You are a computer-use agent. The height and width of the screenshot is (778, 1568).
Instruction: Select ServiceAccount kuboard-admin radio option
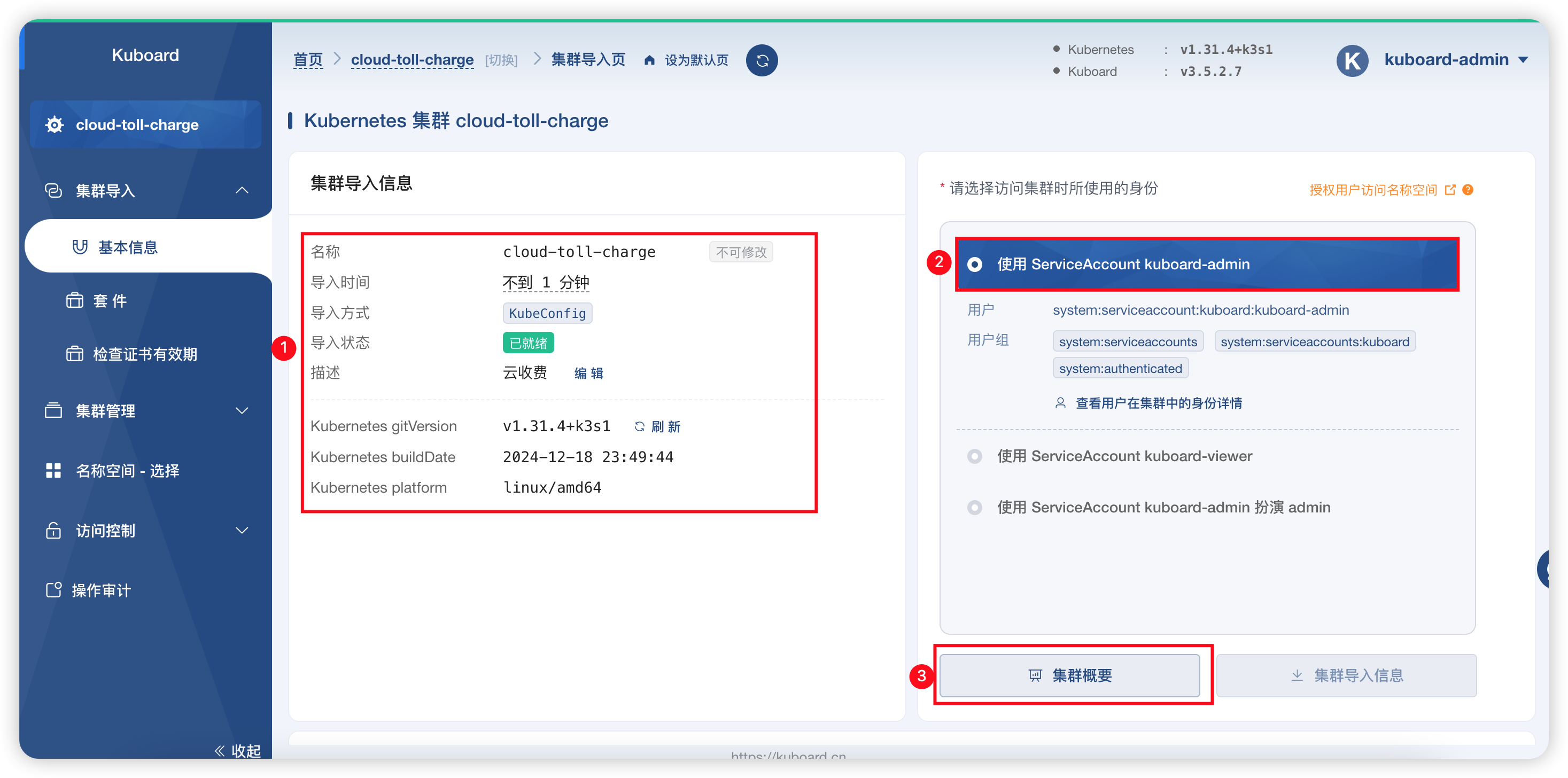coord(974,264)
